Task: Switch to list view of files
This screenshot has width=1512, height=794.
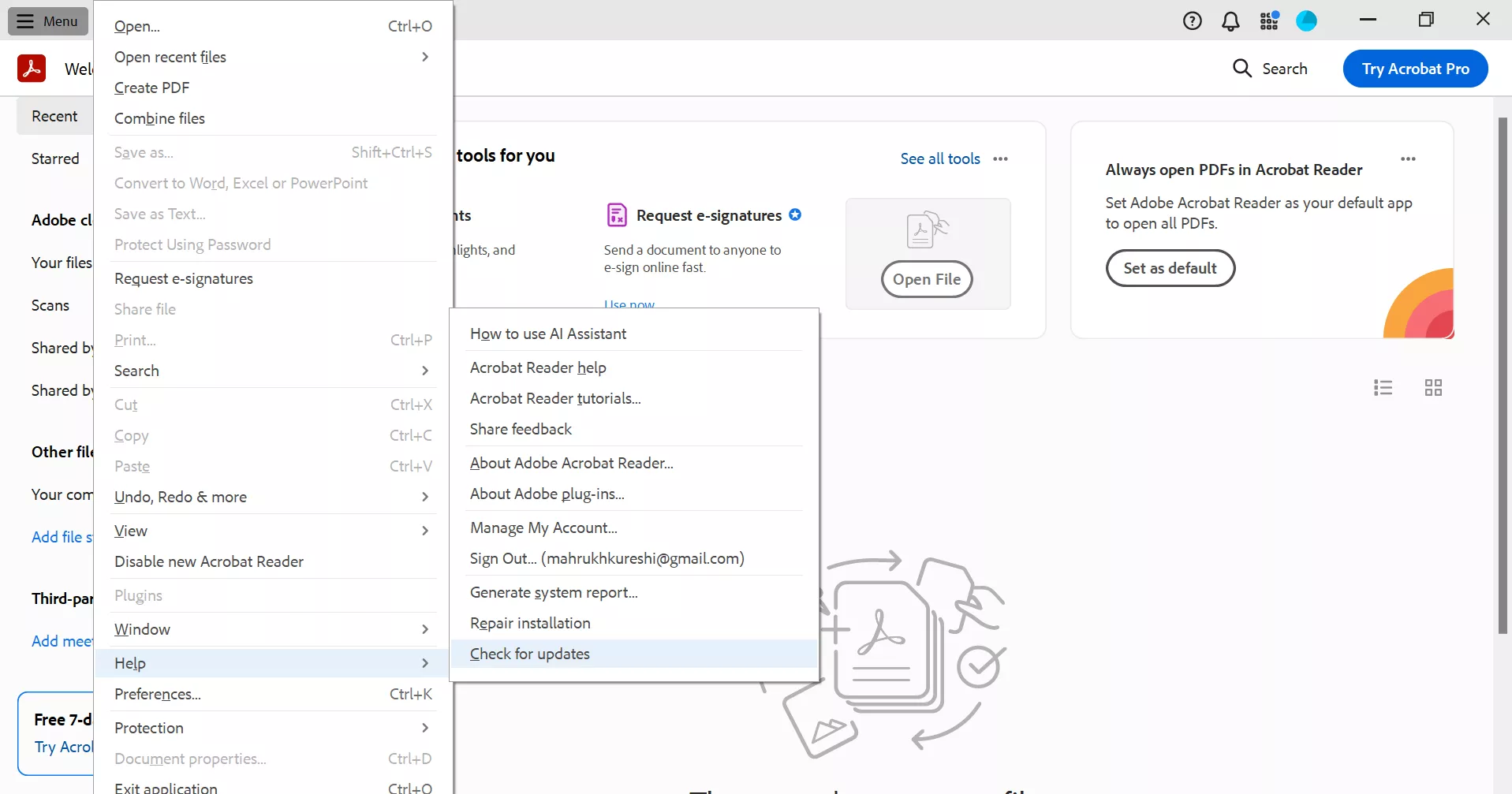Action: pyautogui.click(x=1383, y=387)
